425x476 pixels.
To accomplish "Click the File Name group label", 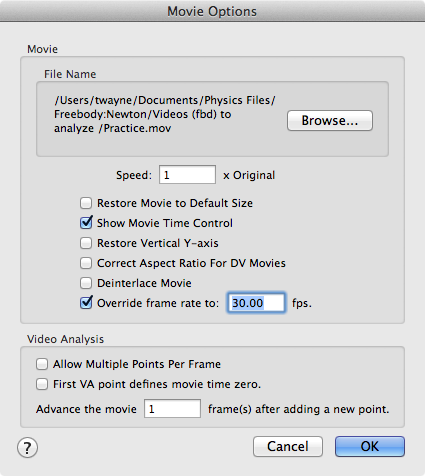I will [x=70, y=74].
